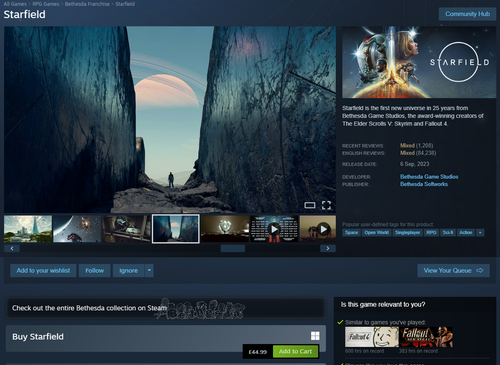Open the Singleplayer tag
Screen dimensions: 500x365
407,233
